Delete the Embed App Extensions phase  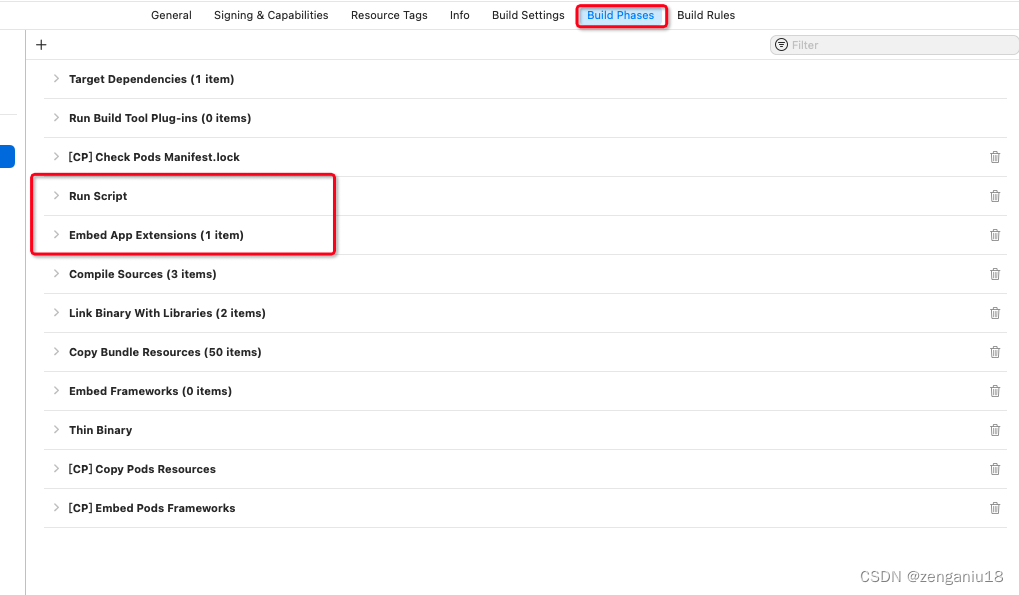point(994,235)
